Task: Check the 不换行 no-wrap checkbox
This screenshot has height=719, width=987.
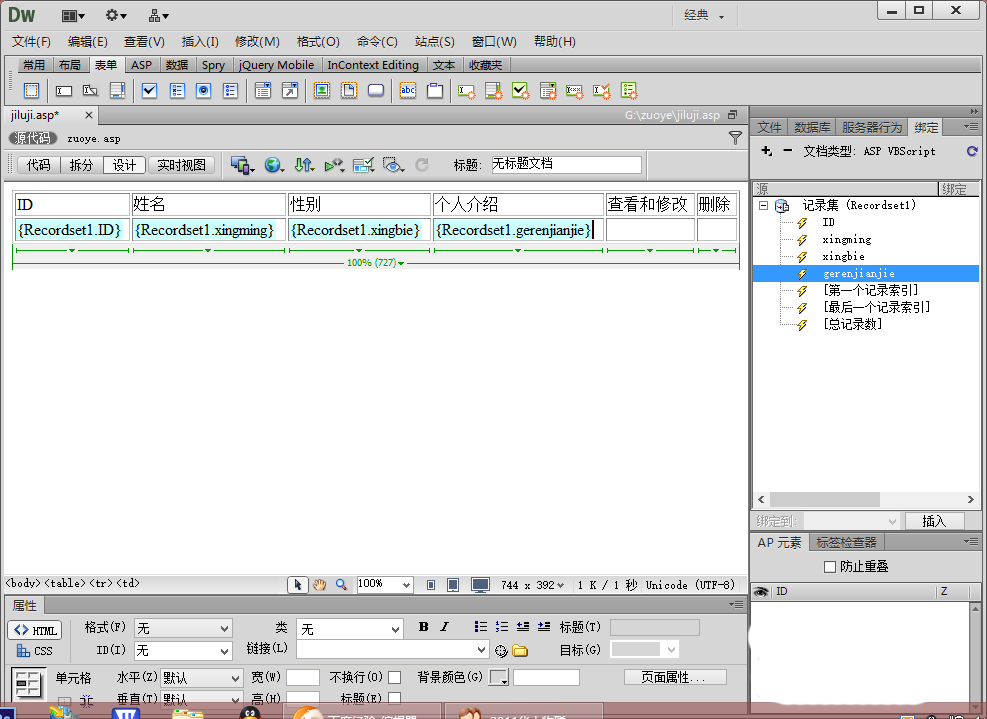Action: (x=395, y=677)
